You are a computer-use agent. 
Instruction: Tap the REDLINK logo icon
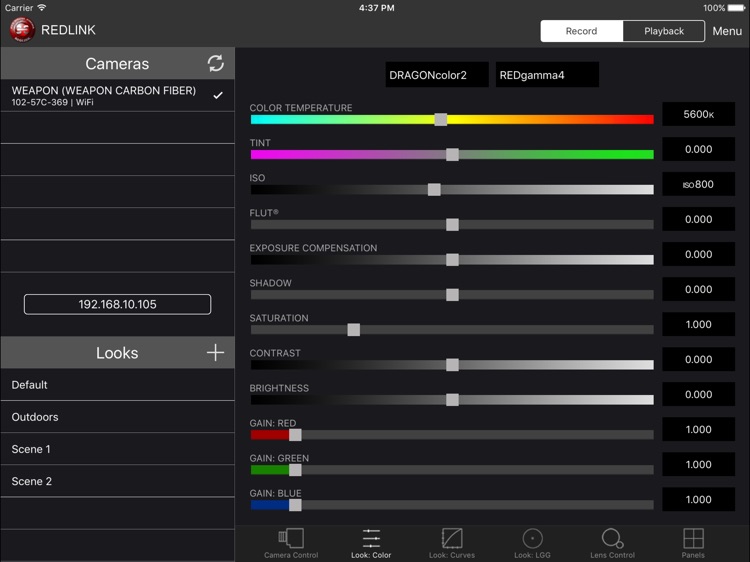(22, 30)
